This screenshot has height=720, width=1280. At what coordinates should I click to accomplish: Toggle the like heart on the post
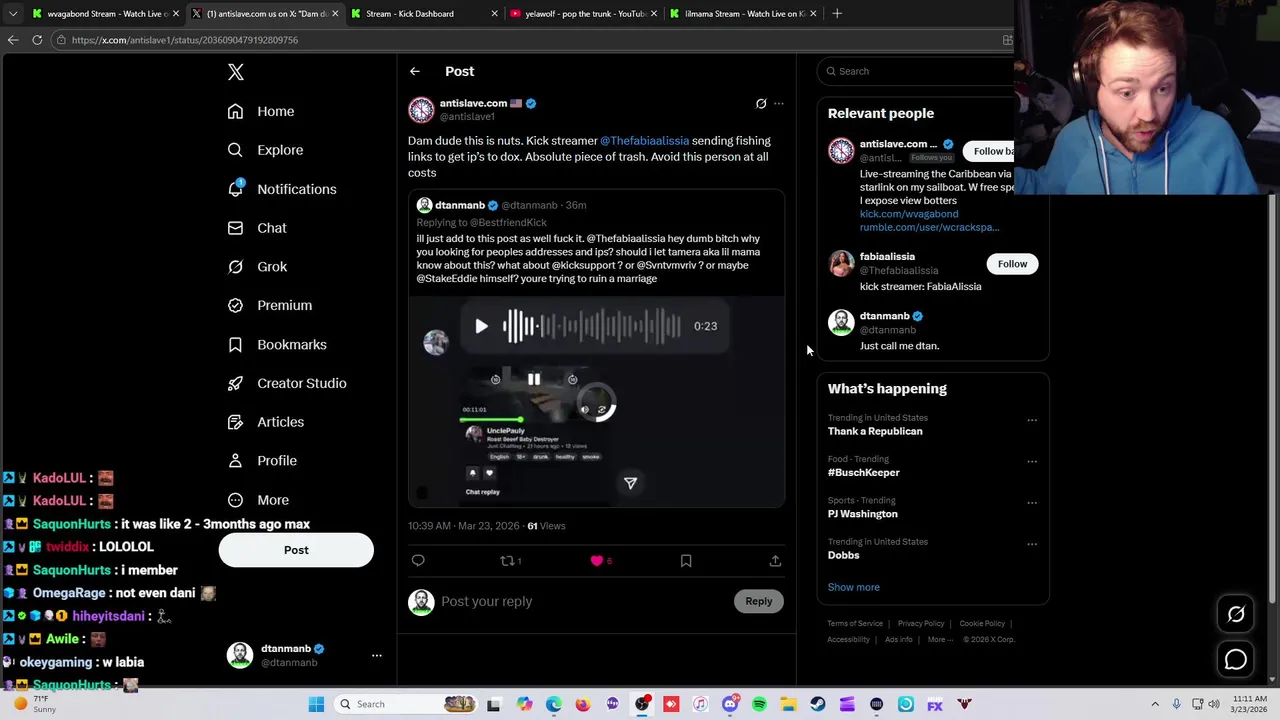597,561
